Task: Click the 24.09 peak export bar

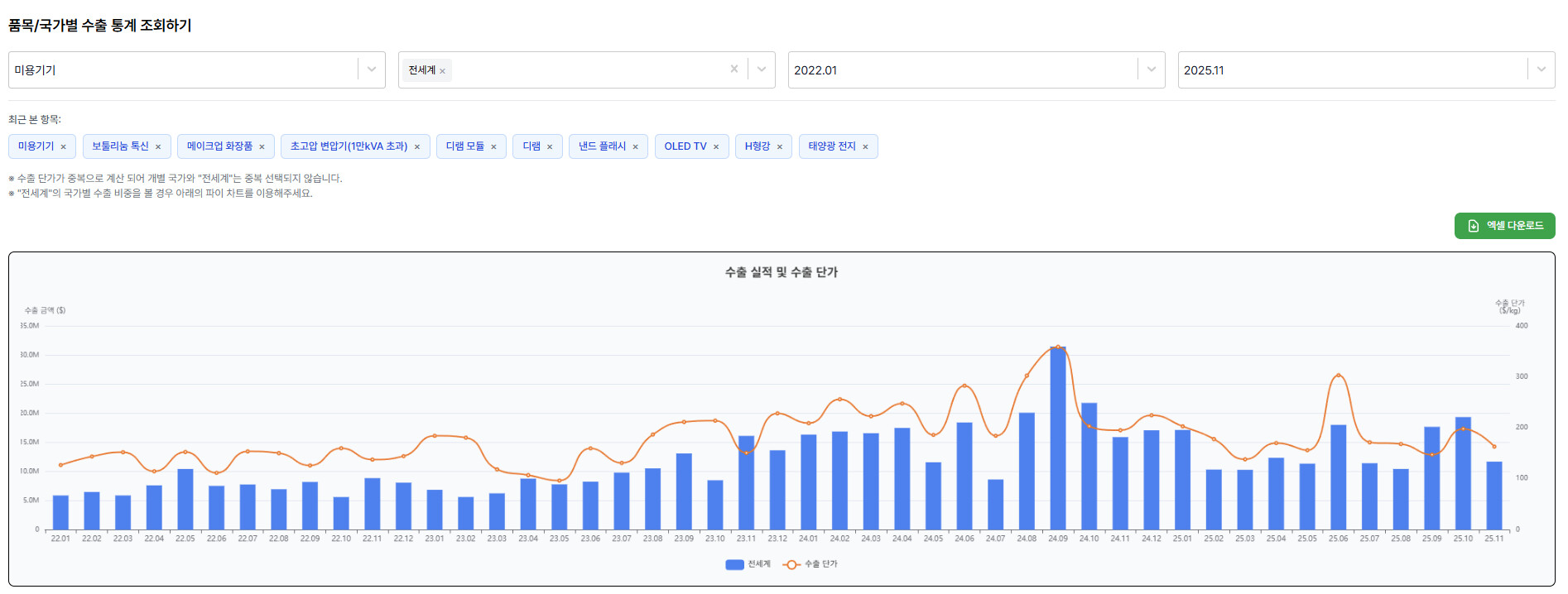Action: (x=1057, y=438)
